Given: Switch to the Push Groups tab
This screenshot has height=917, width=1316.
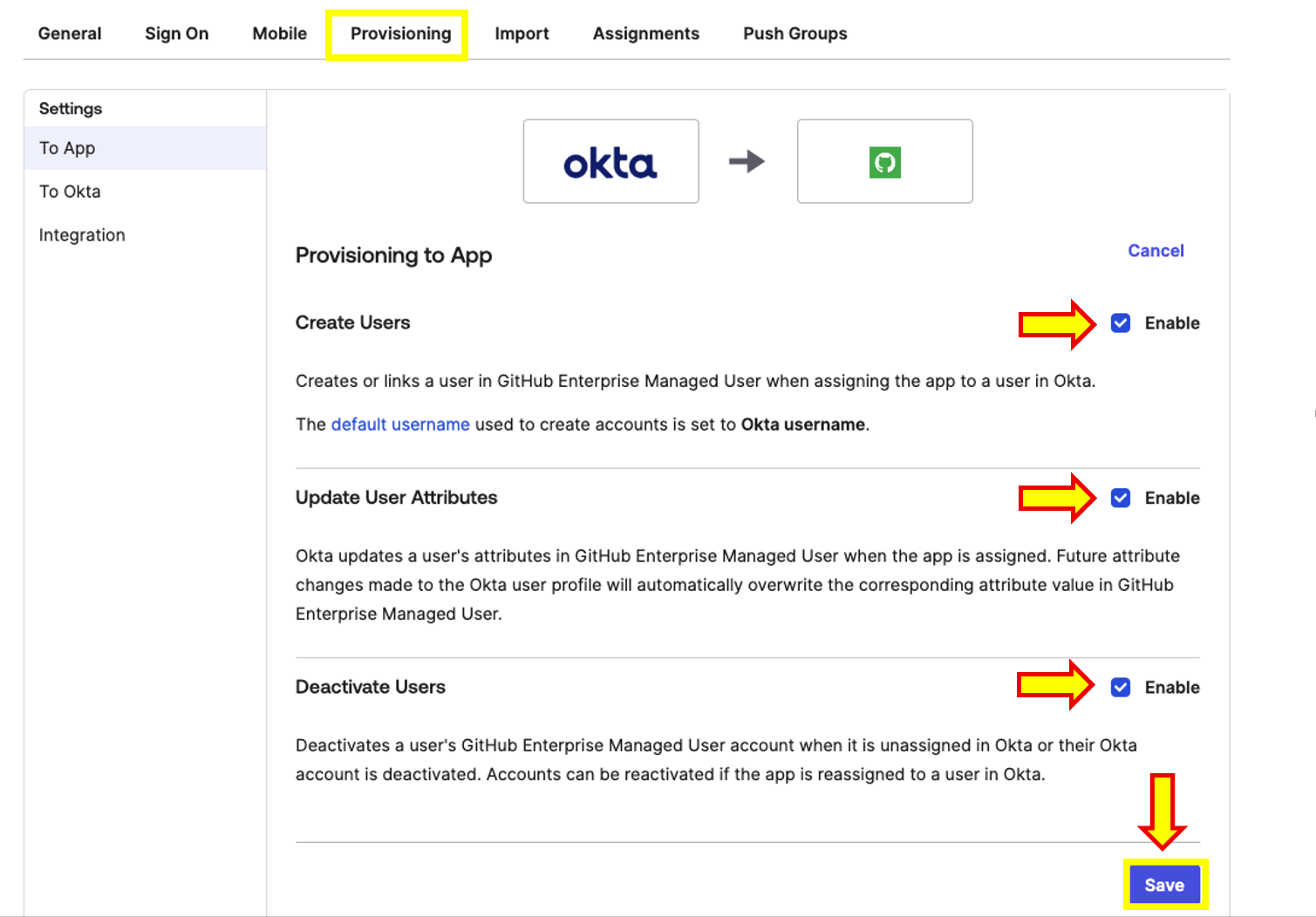Looking at the screenshot, I should 795,33.
